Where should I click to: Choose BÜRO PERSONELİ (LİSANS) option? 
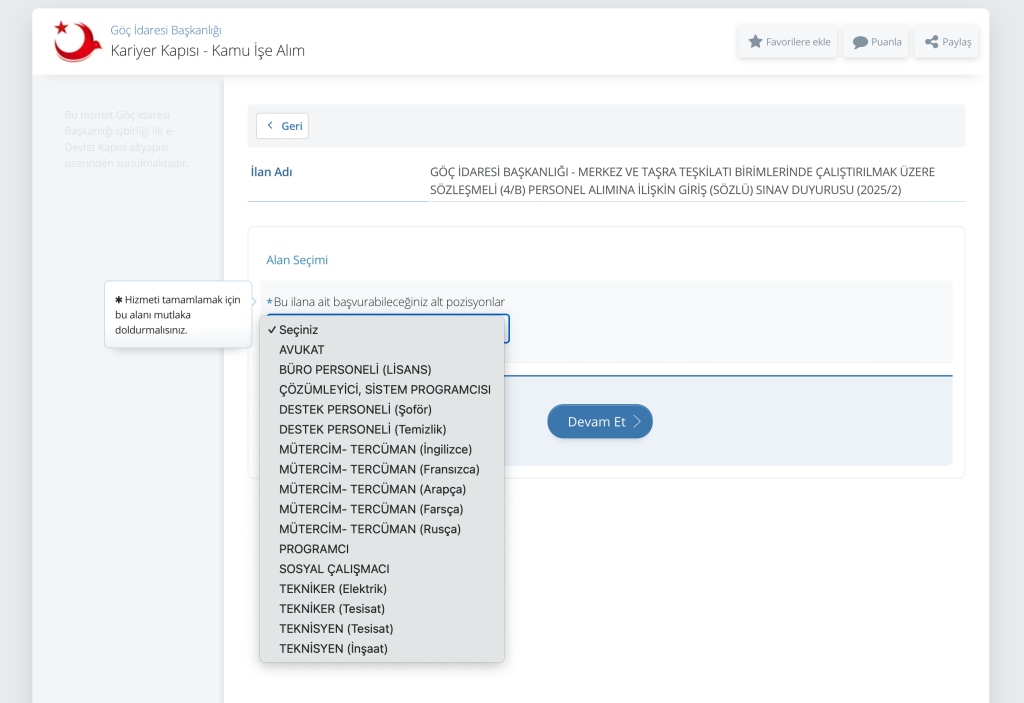pyautogui.click(x=355, y=369)
